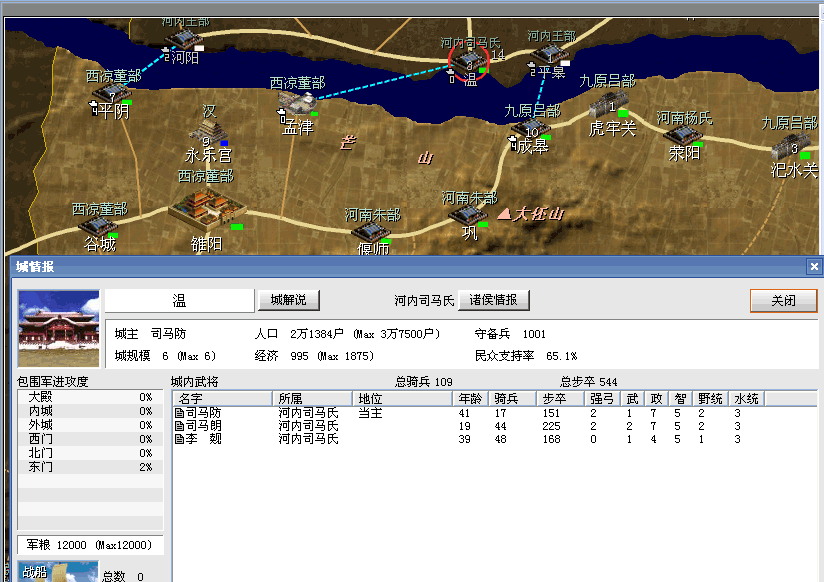The image size is (824, 582).
Task: Select the 河阳 city icon
Action: click(x=183, y=38)
